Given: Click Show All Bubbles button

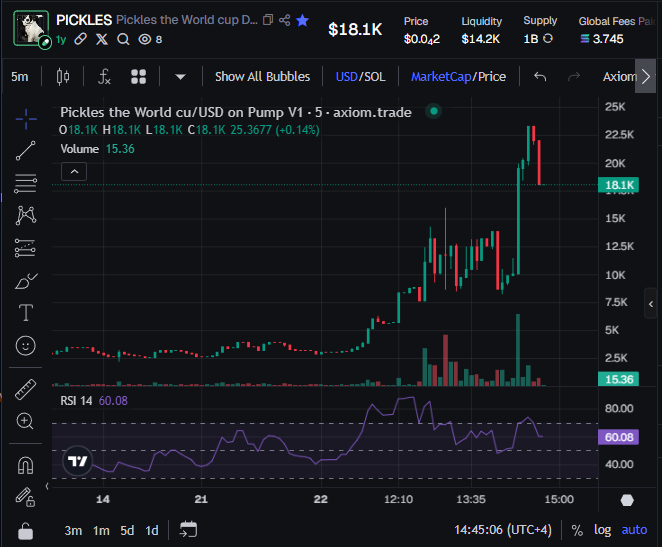Looking at the screenshot, I should 262,77.
